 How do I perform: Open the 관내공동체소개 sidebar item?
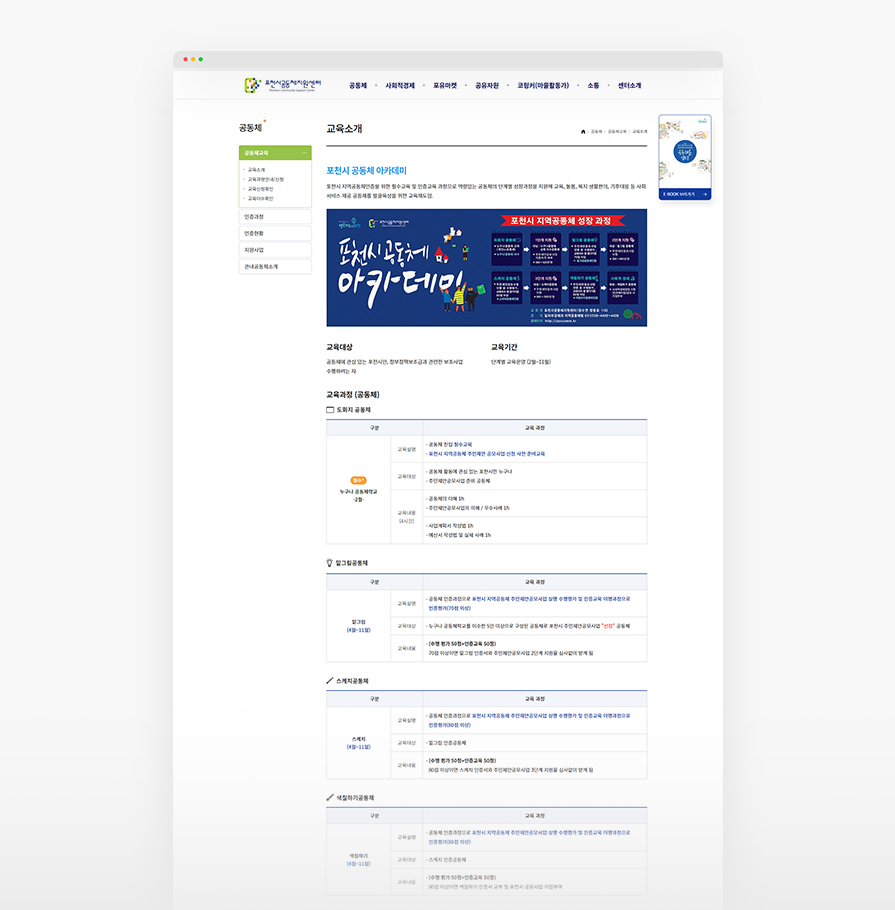point(275,267)
